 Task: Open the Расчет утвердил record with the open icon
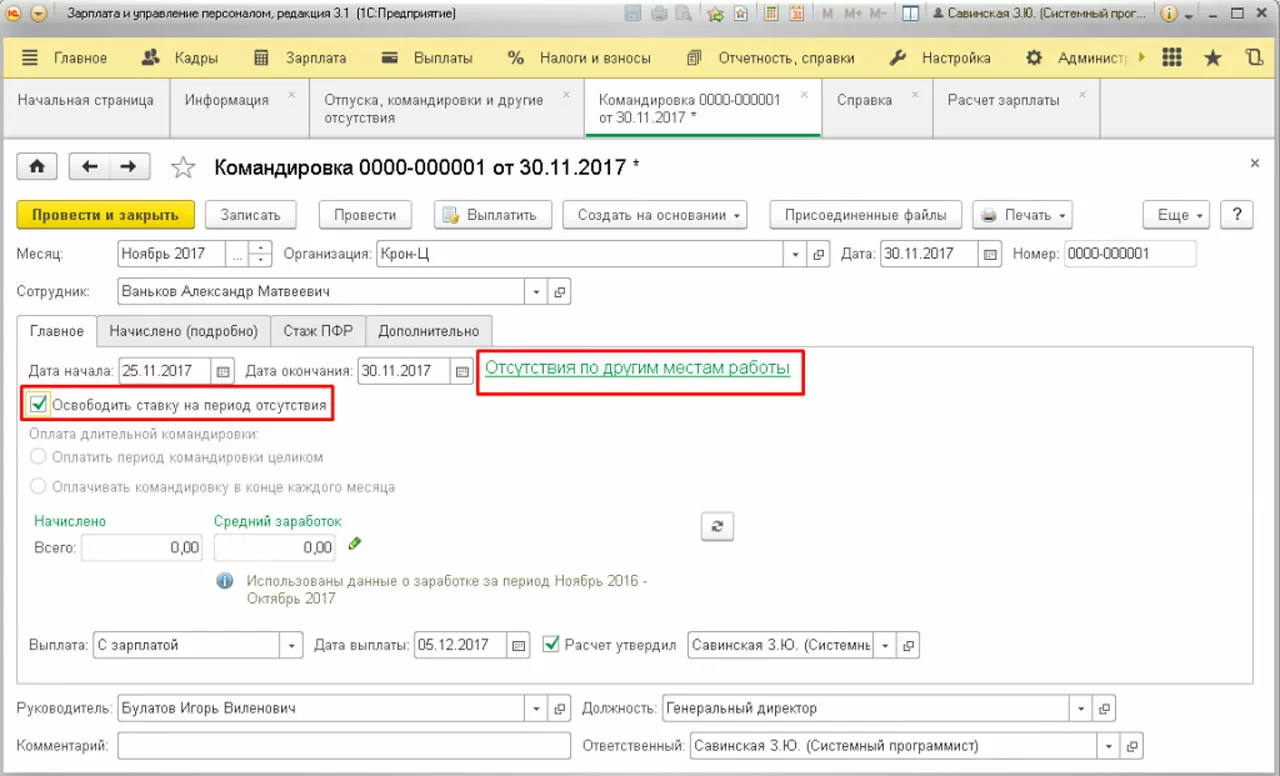(x=908, y=645)
